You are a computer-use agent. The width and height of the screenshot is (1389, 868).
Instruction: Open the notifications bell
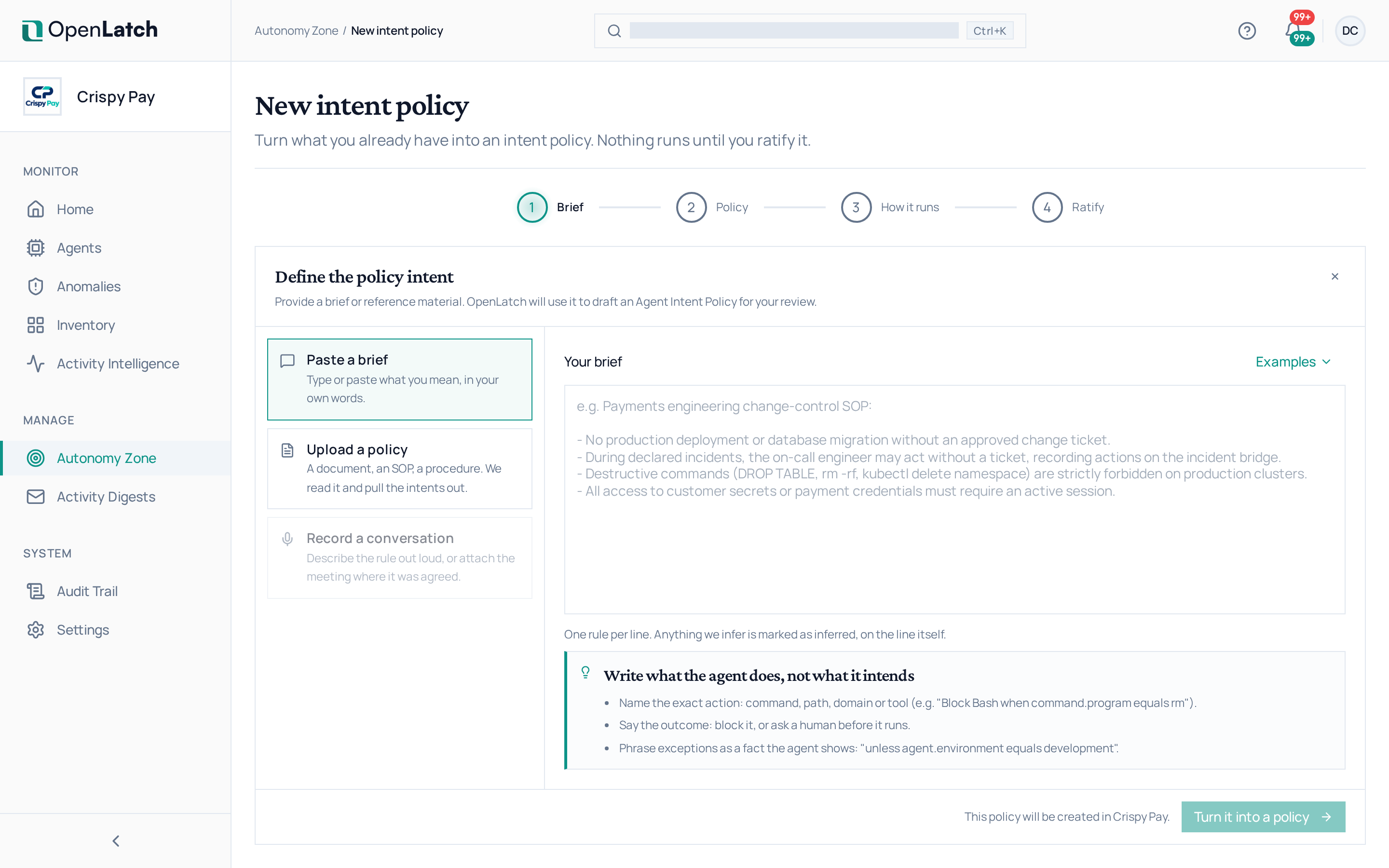click(x=1294, y=30)
